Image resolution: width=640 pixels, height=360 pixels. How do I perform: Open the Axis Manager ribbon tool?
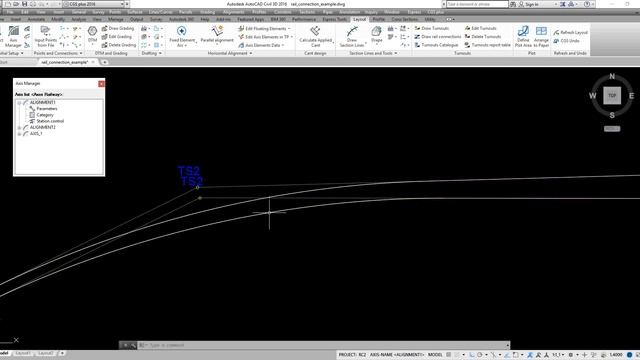(13, 37)
